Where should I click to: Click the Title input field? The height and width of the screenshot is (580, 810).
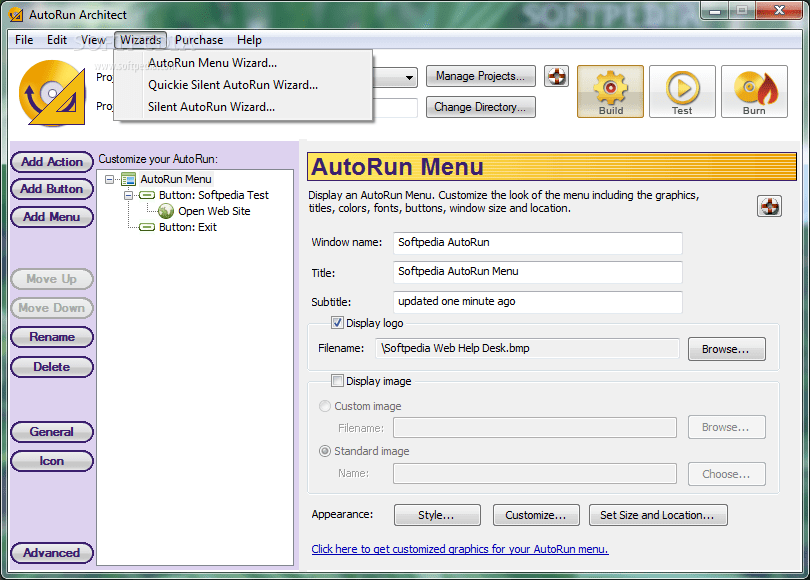point(537,272)
